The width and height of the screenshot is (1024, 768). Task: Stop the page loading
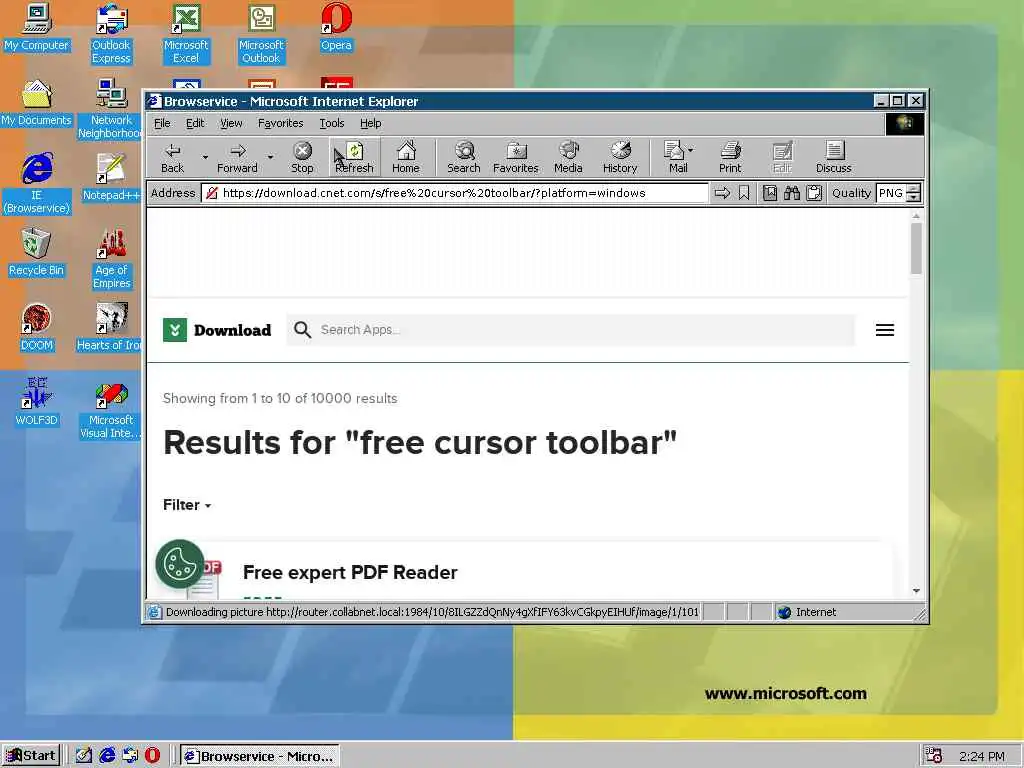click(x=302, y=157)
